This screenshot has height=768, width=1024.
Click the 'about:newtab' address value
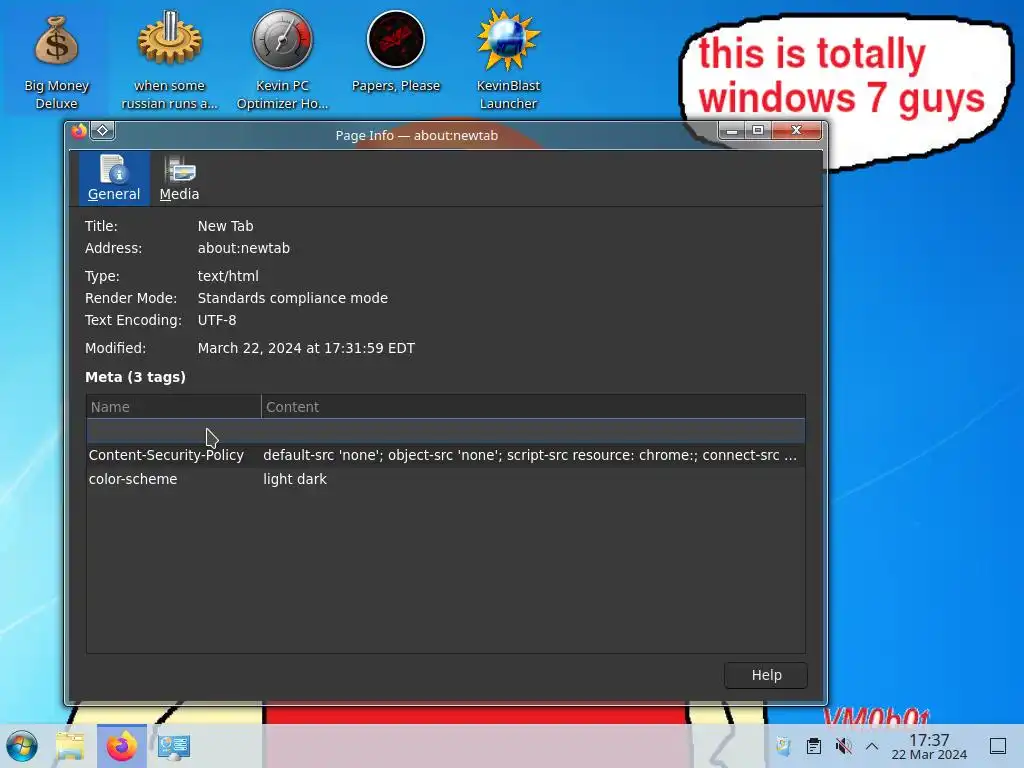[244, 248]
